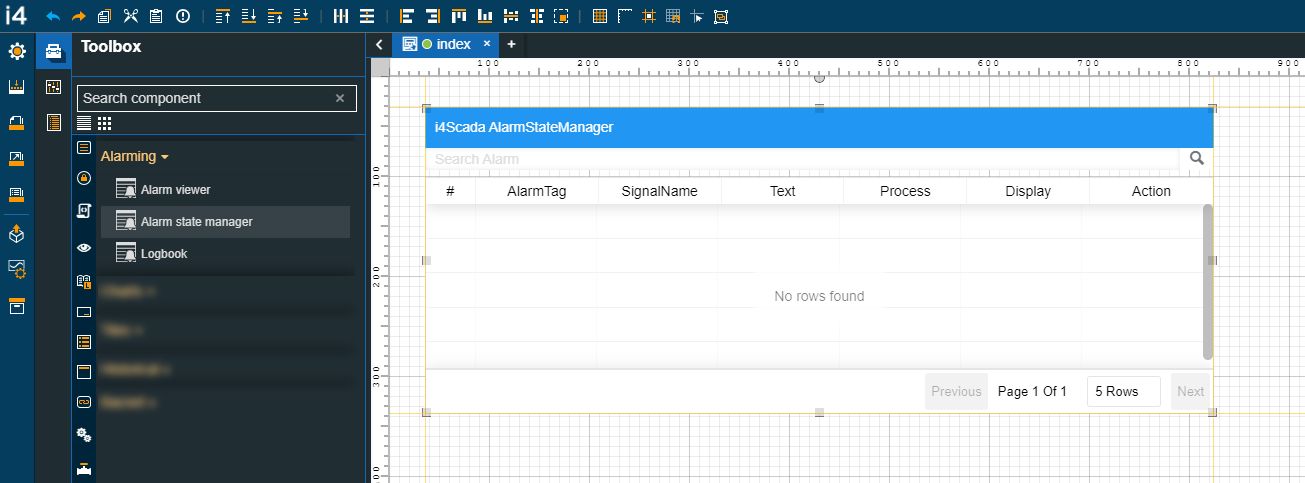The height and width of the screenshot is (483, 1305).
Task: Click the Next page button
Action: point(1190,391)
